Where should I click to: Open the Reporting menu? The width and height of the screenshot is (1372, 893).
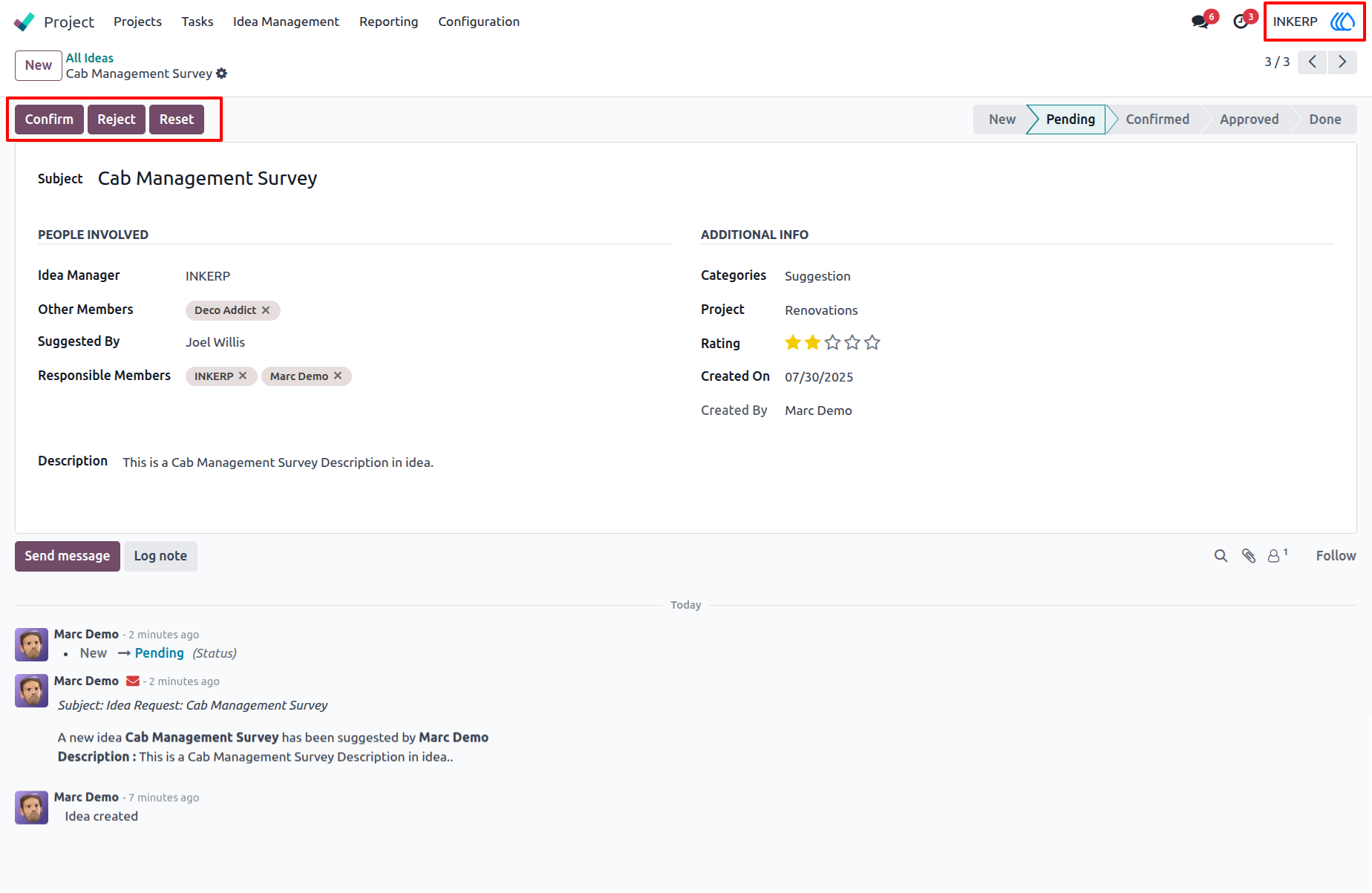click(388, 22)
